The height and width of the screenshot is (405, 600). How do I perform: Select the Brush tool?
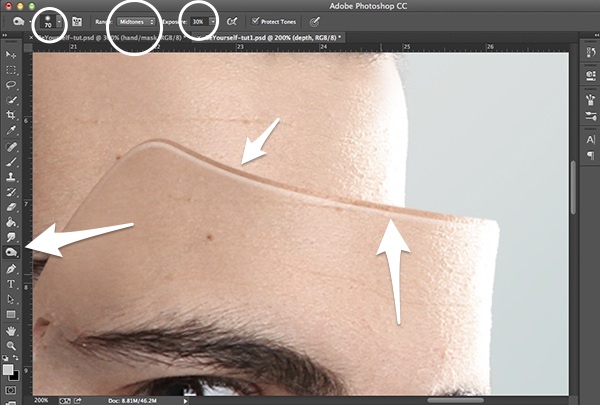(11, 162)
